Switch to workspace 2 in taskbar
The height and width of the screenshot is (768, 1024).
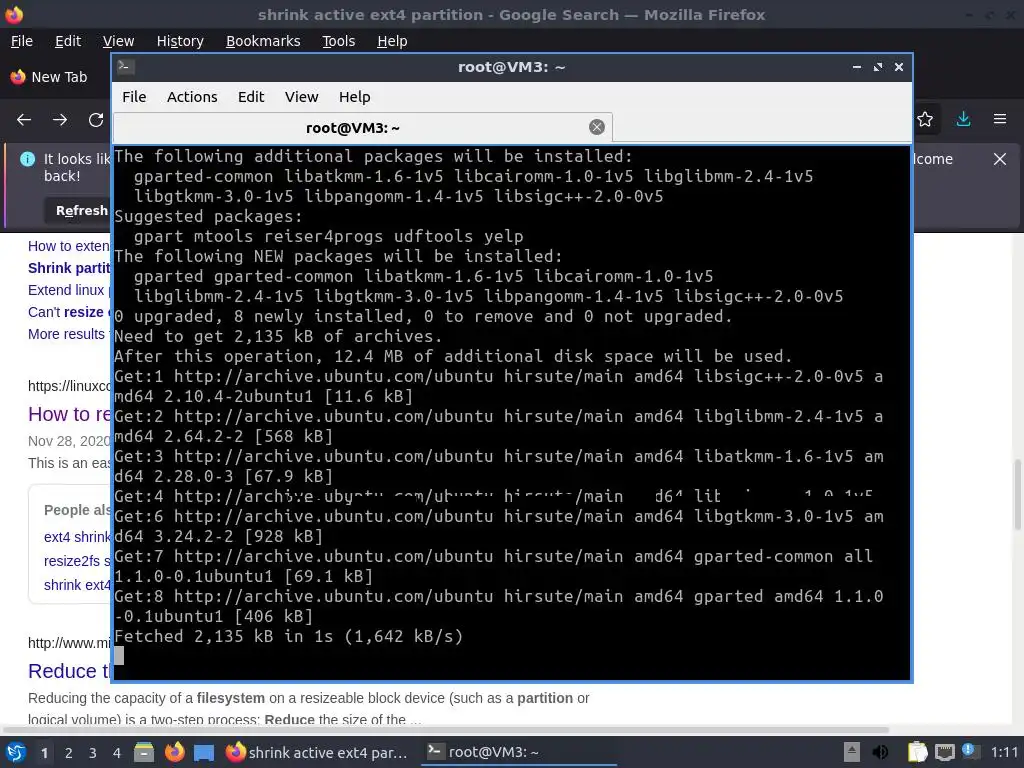[69, 753]
